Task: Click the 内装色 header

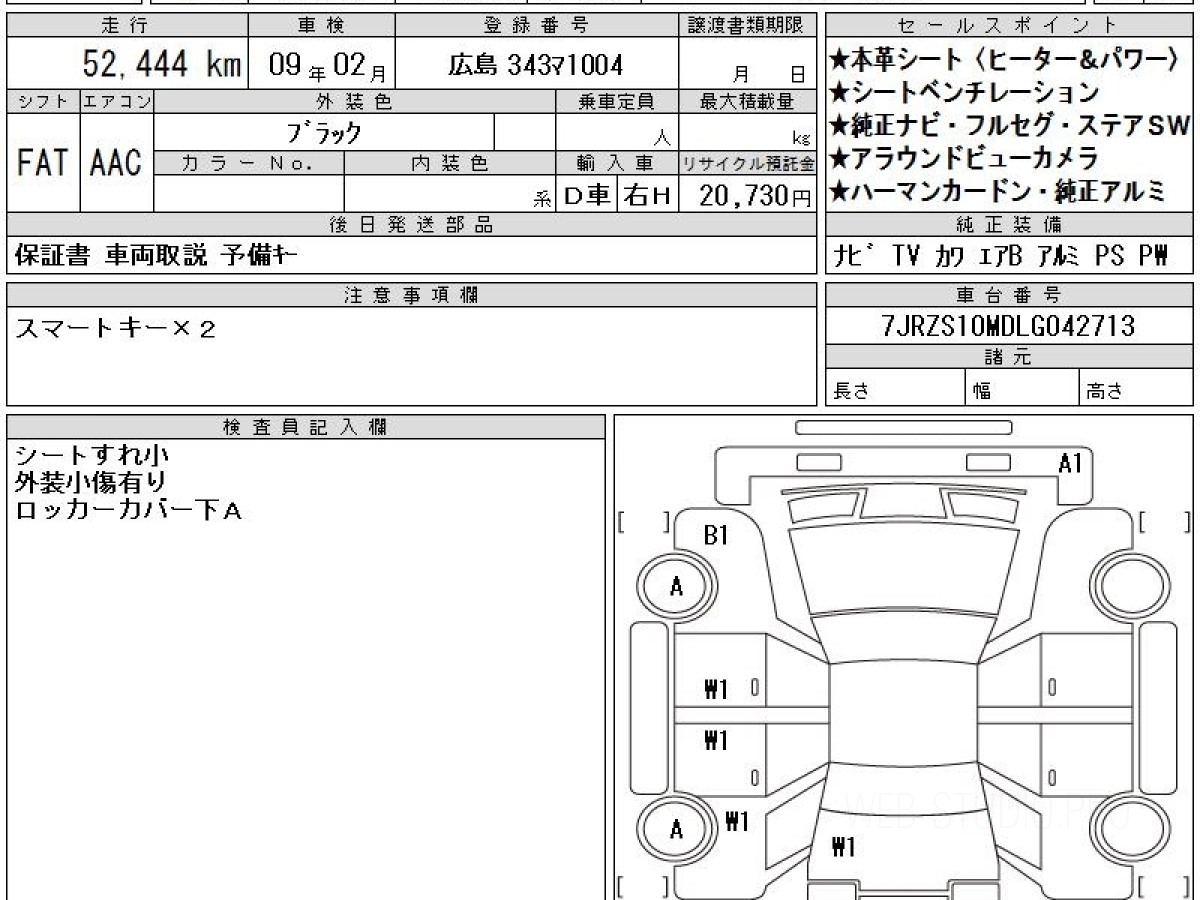Action: (x=450, y=163)
